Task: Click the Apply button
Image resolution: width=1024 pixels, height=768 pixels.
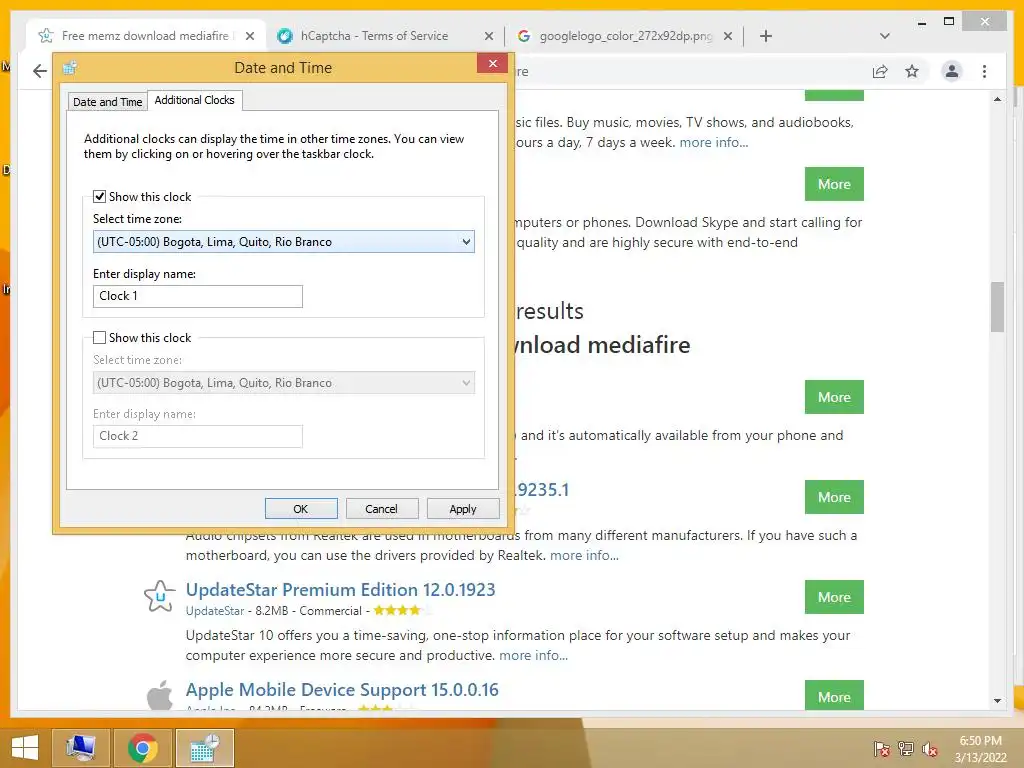Action: coord(463,509)
